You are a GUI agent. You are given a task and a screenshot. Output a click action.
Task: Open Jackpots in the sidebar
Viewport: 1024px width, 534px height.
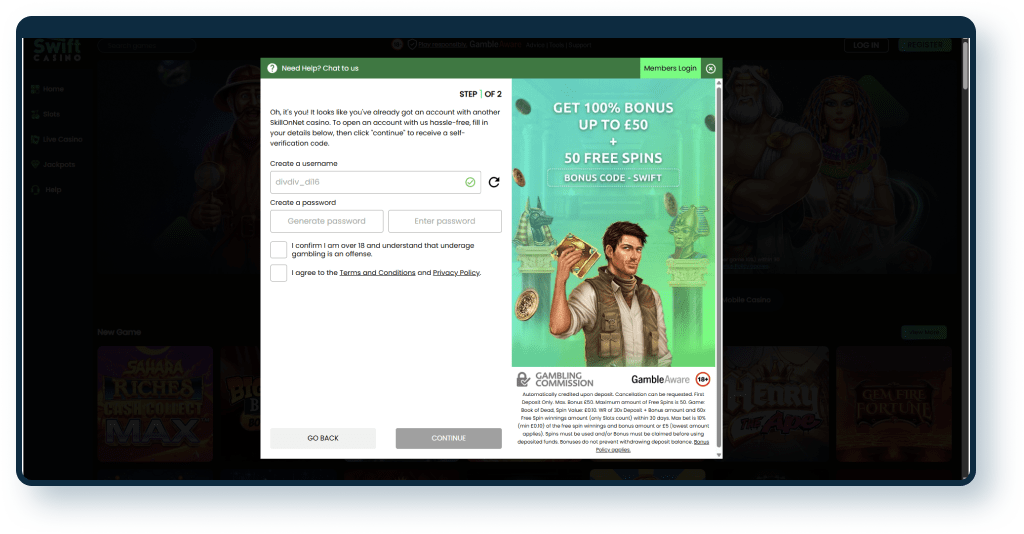click(x=53, y=165)
